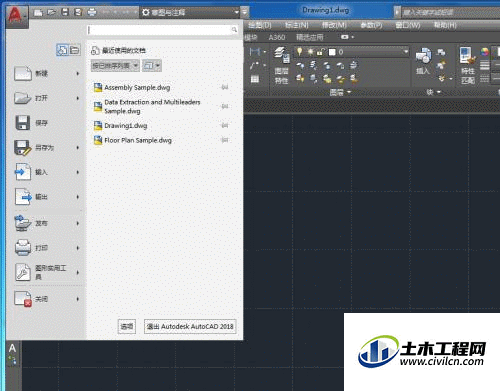Viewport: 500px width, 391px height.
Task: Open the 窗口(W) menu
Action: (x=408, y=25)
